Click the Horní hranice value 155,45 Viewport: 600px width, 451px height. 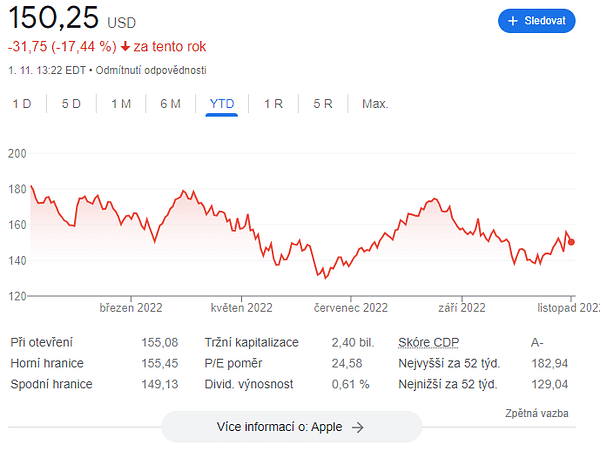point(160,363)
